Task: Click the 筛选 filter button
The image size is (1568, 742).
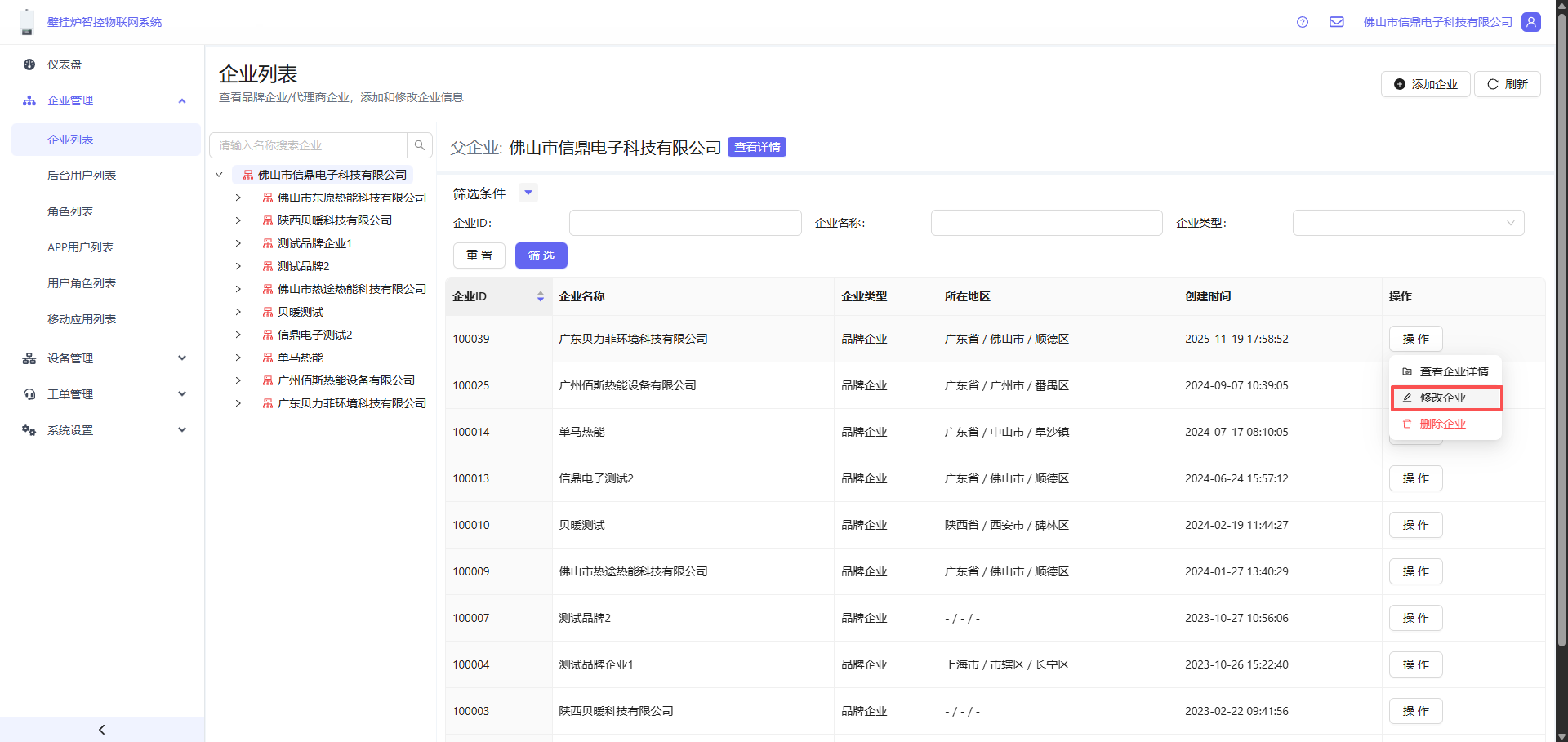Action: pos(541,255)
